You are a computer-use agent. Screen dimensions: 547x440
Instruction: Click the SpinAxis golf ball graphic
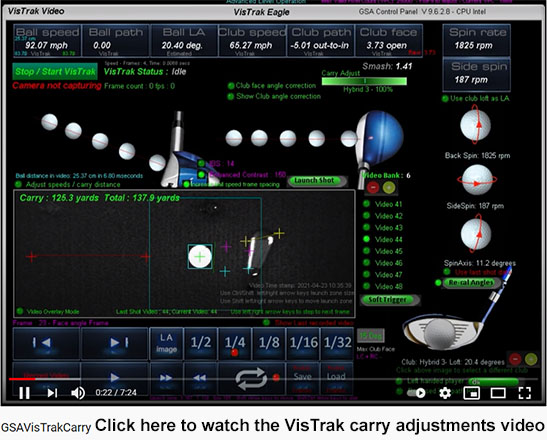(476, 233)
